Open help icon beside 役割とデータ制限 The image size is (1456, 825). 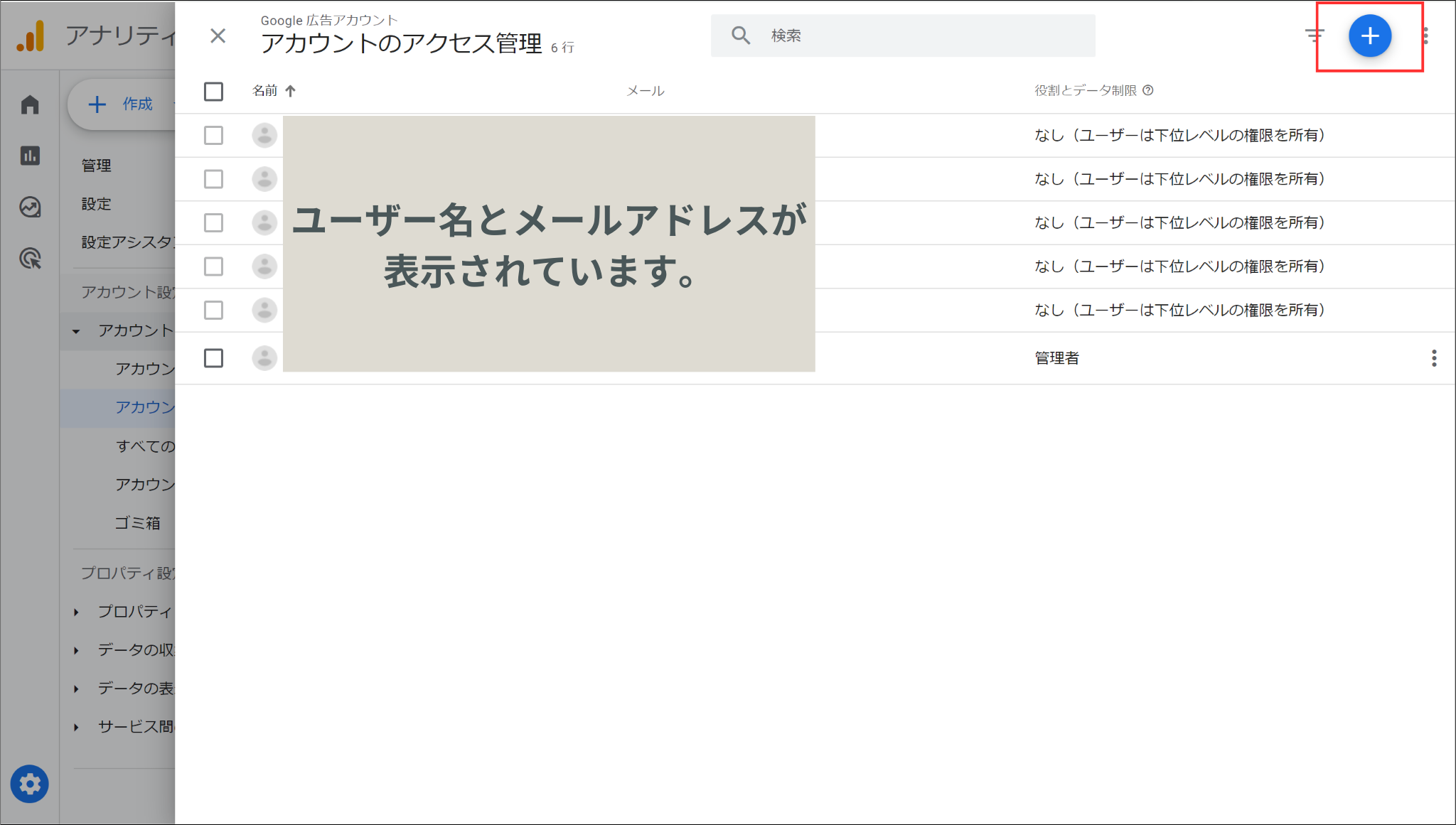(x=1148, y=90)
